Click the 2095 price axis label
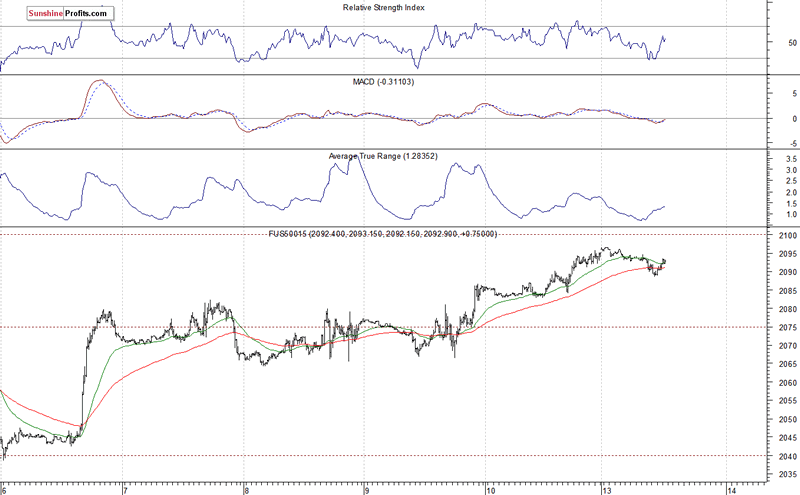 pyautogui.click(x=788, y=254)
